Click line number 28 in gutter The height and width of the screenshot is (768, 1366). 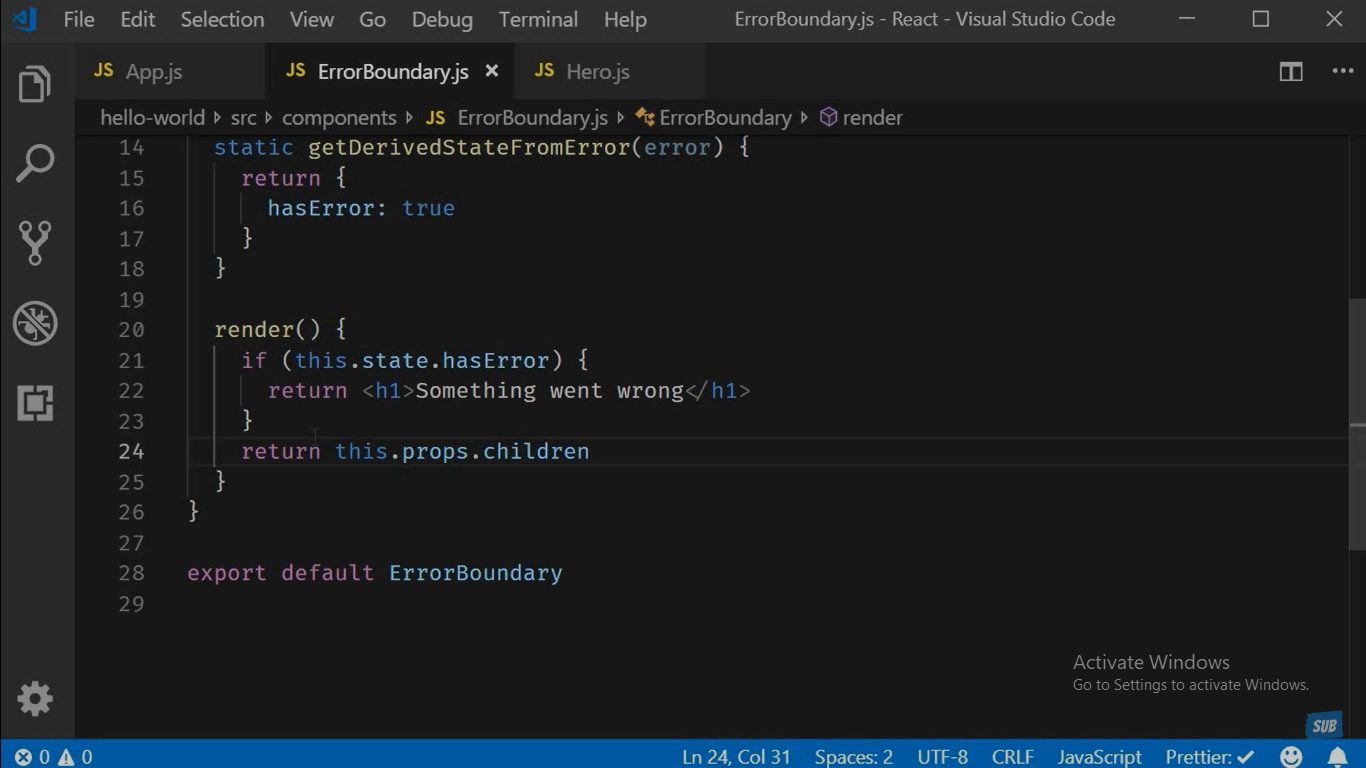coord(131,573)
